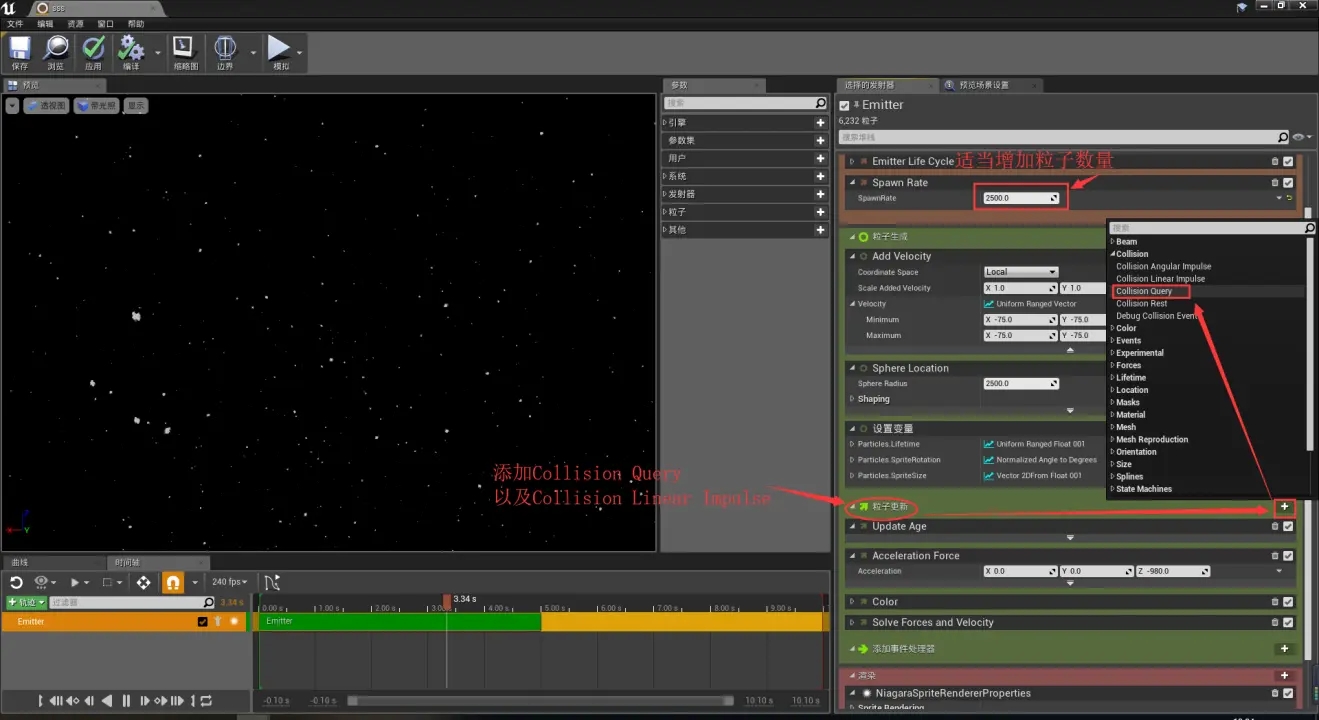Click the plus icon on 渲染 section
Viewport: 1319px width, 720px height.
pyautogui.click(x=1285, y=676)
